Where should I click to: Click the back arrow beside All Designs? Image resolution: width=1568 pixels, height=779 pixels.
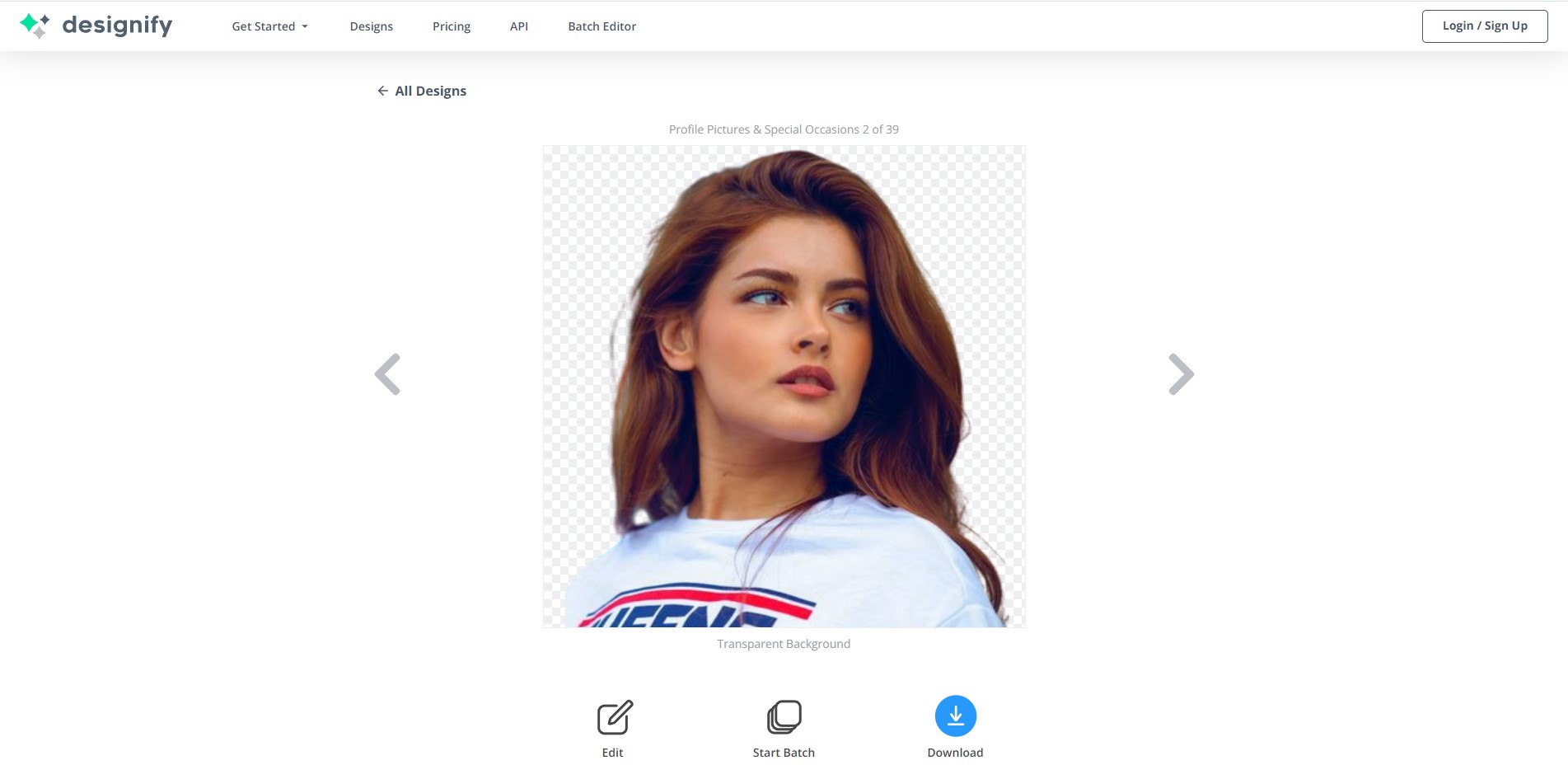point(382,91)
